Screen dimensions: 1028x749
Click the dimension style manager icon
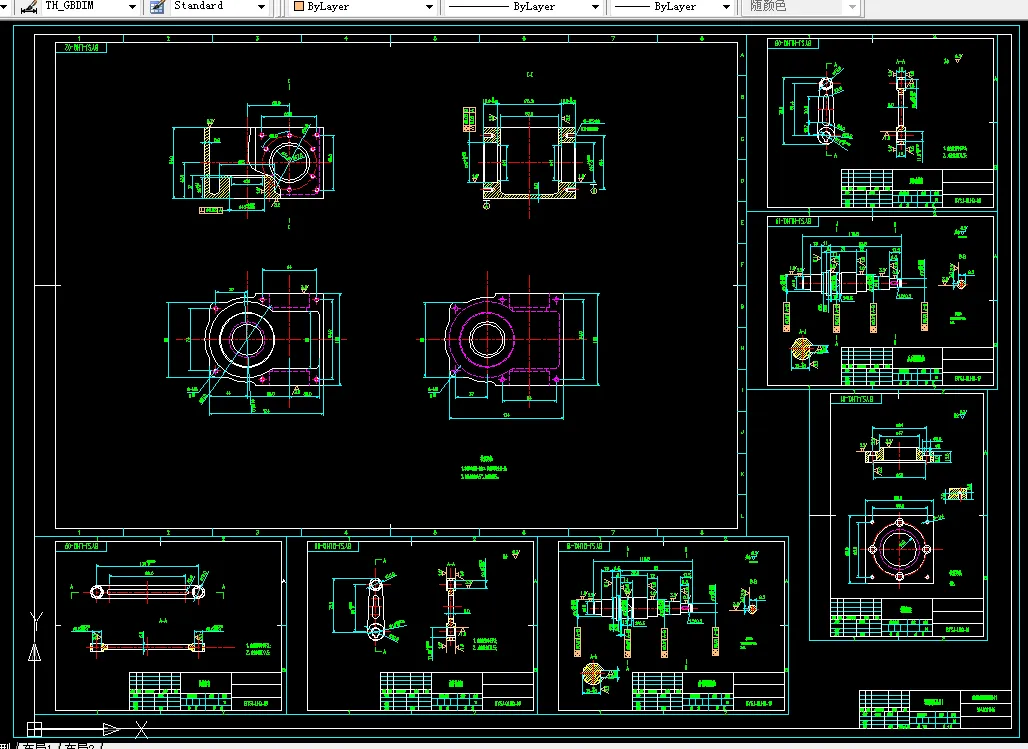29,7
